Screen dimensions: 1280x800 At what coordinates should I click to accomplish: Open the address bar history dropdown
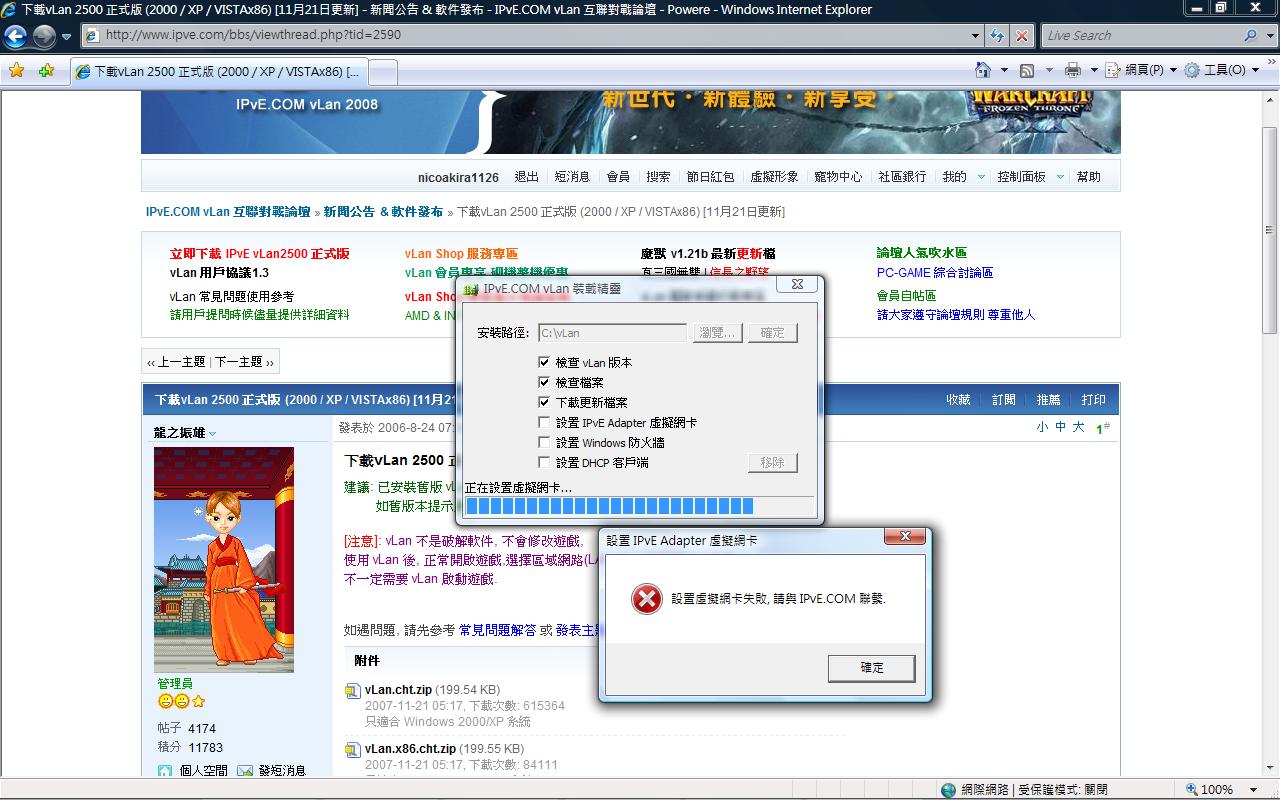point(976,35)
